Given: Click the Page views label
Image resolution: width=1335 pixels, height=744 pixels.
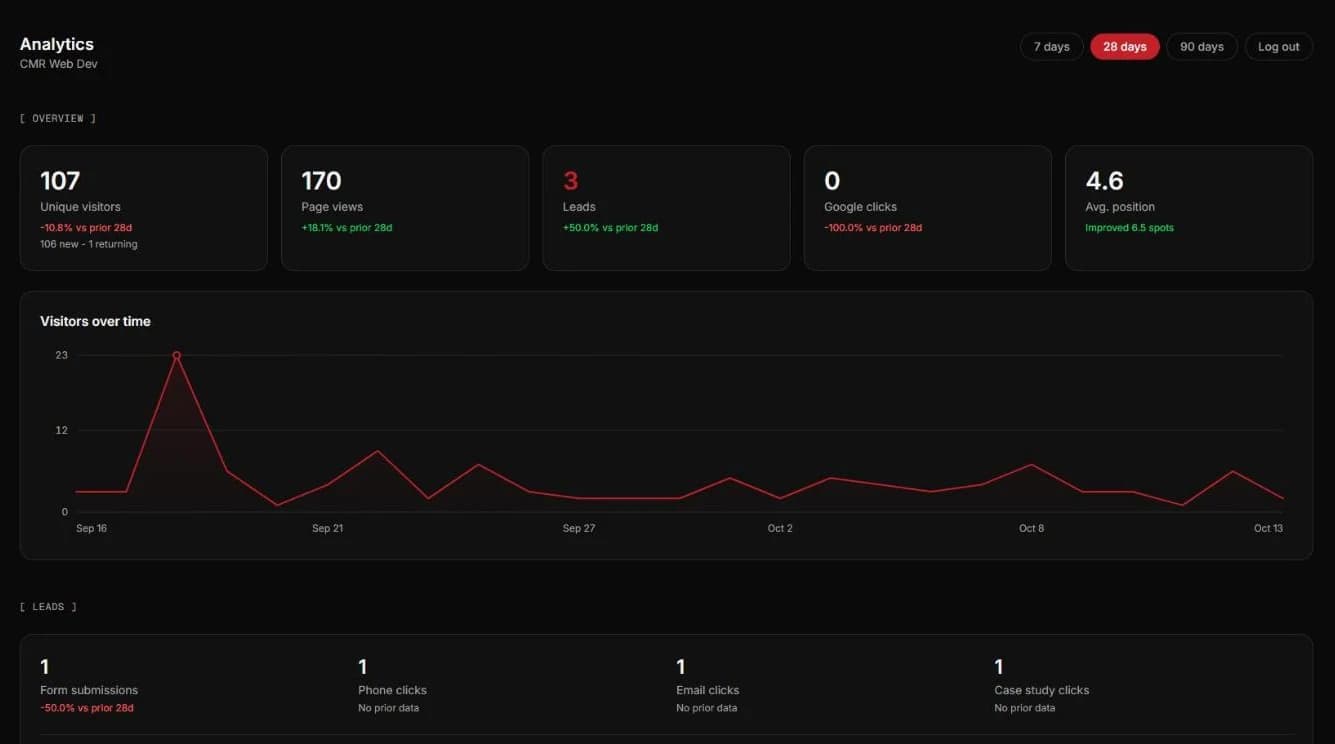Looking at the screenshot, I should click(x=332, y=207).
